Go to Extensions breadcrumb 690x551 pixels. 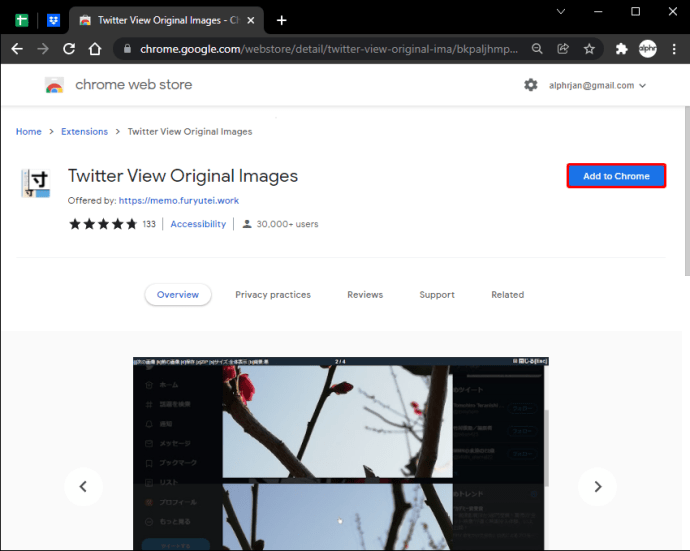pos(84,132)
